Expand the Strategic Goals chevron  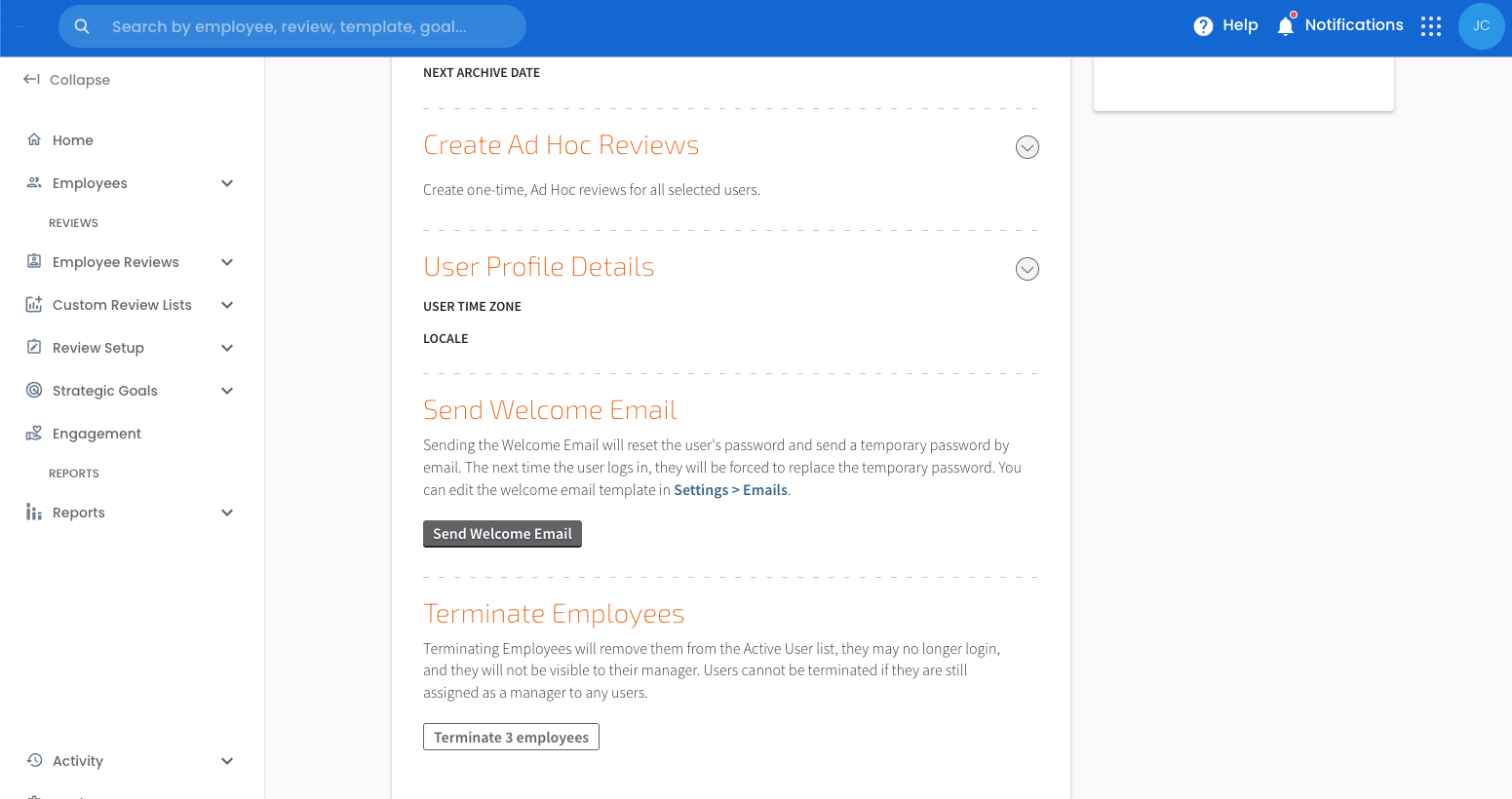point(227,391)
